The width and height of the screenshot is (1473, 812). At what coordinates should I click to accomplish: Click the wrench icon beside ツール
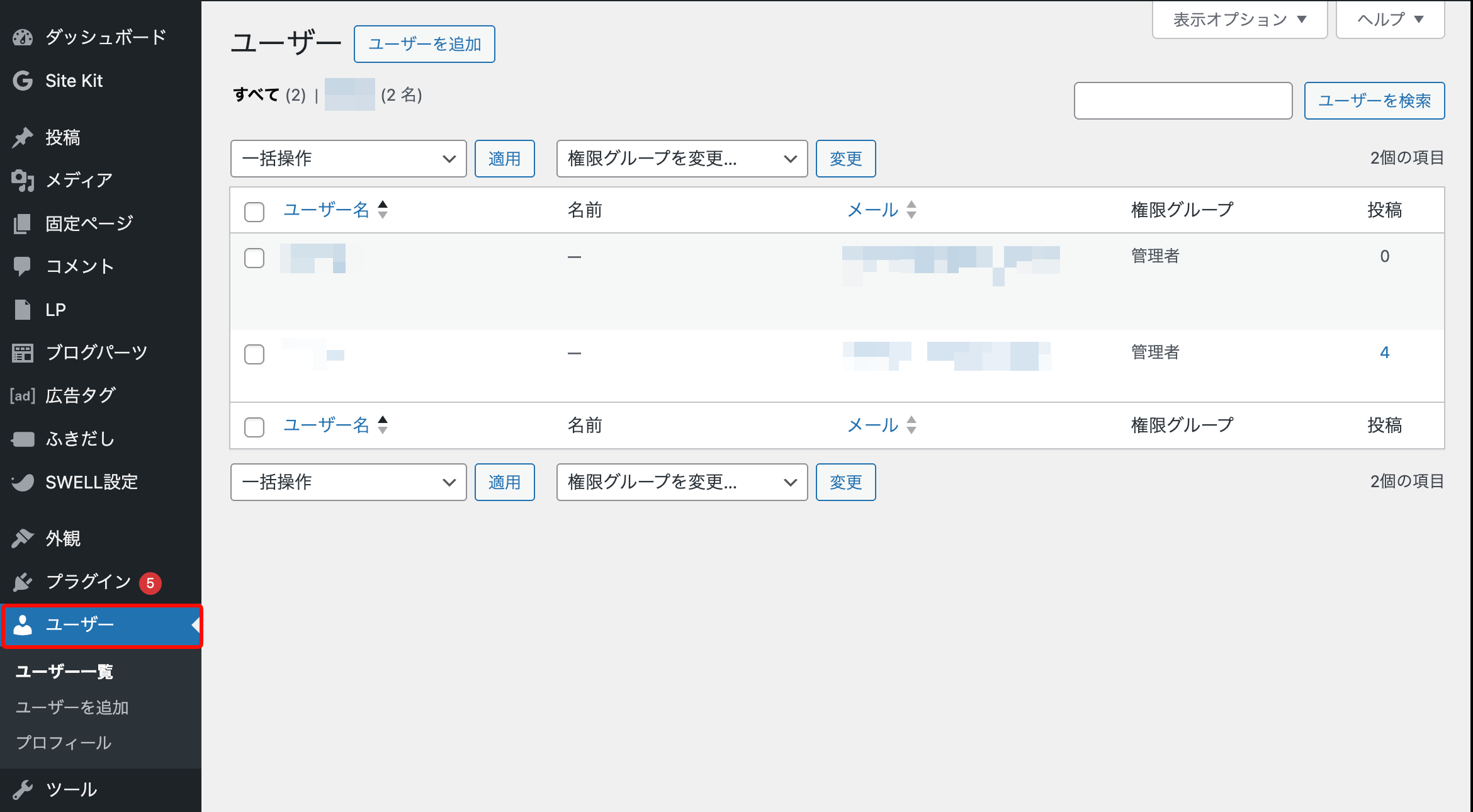[x=23, y=789]
